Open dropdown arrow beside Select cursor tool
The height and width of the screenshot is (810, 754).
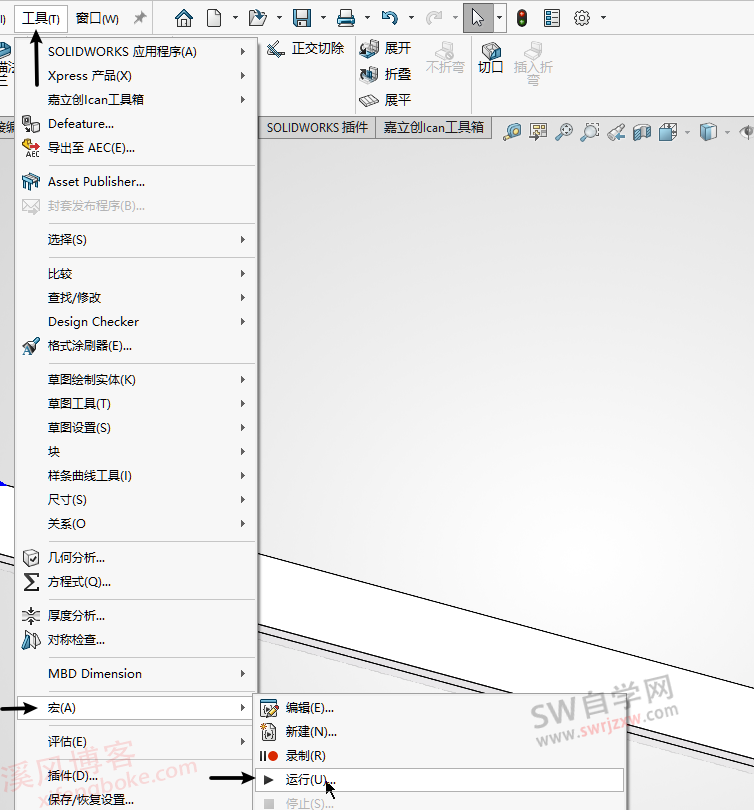(499, 18)
